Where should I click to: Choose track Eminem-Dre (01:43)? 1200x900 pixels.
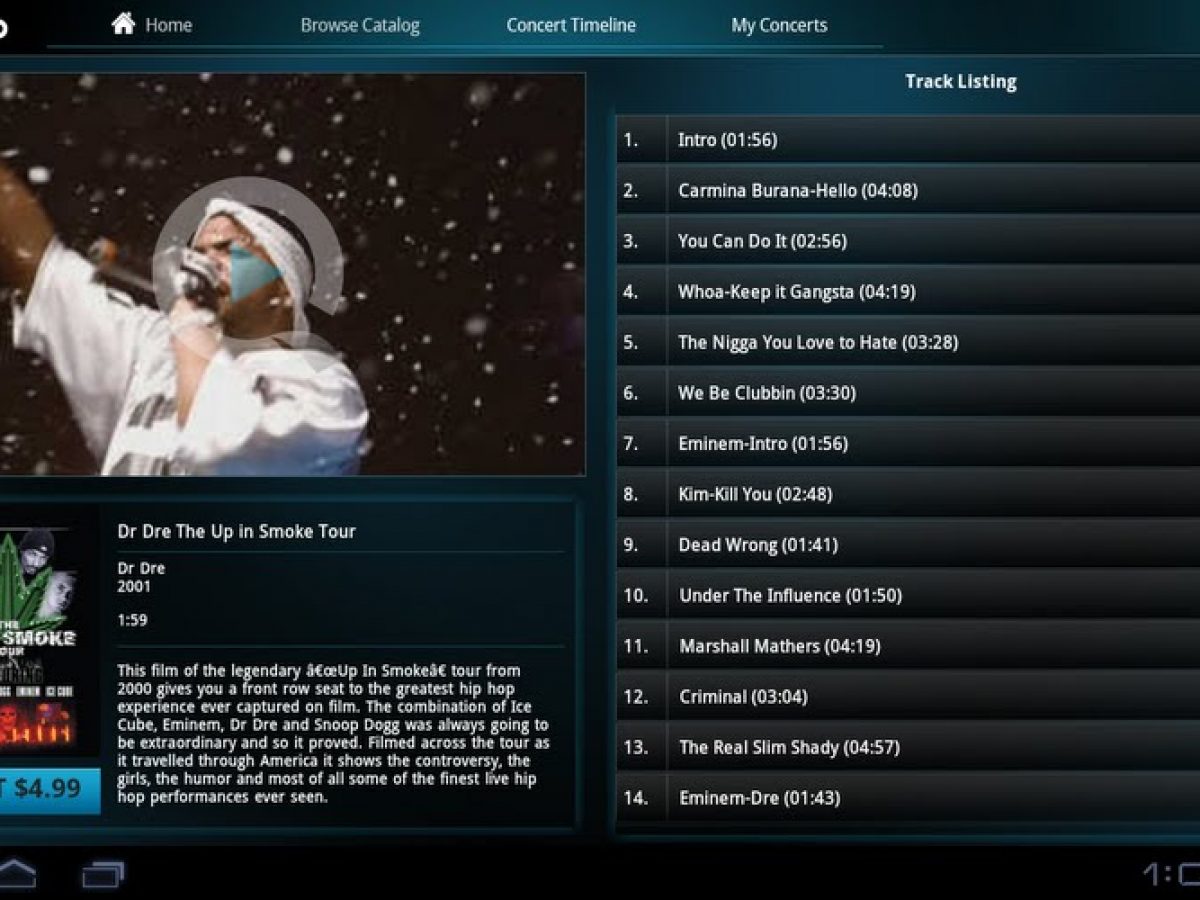908,798
